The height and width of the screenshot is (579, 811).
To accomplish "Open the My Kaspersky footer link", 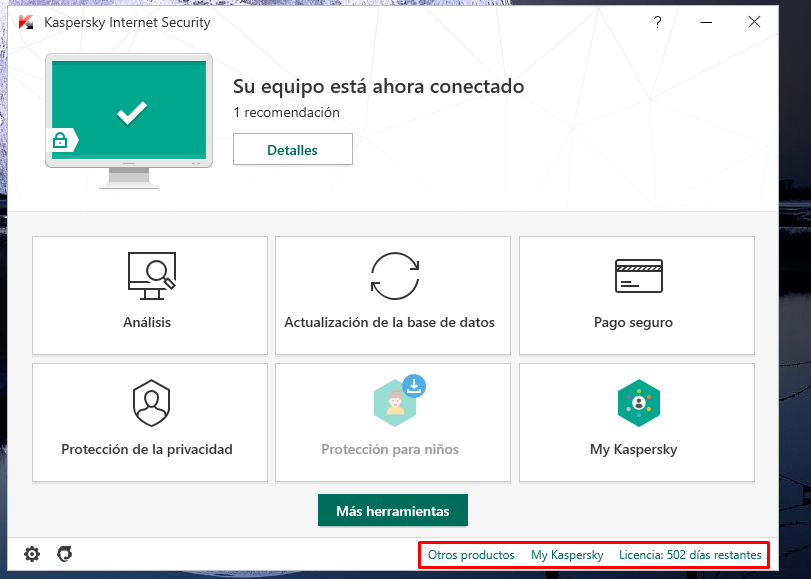I will [567, 555].
